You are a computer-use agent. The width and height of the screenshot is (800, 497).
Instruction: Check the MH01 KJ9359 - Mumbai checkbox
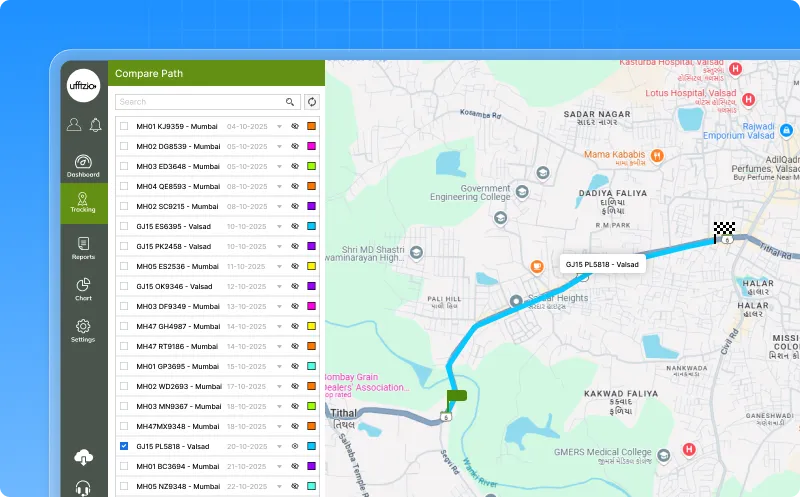pos(124,127)
